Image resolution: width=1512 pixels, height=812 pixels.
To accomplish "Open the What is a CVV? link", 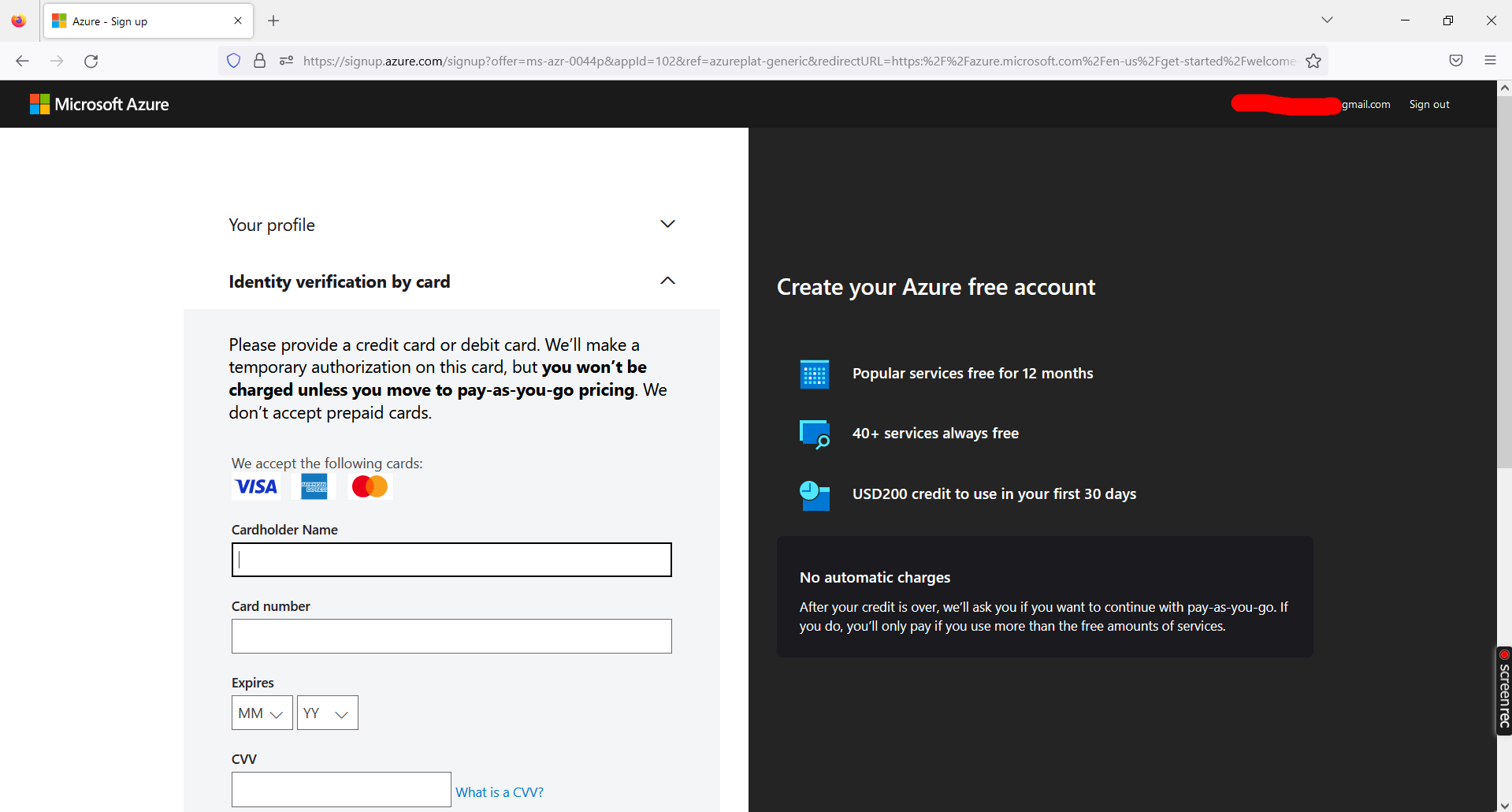I will pos(500,792).
